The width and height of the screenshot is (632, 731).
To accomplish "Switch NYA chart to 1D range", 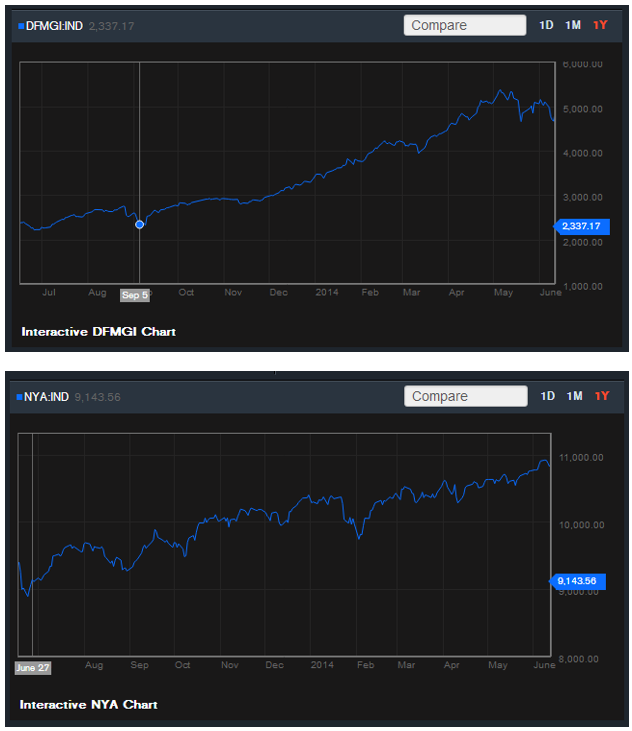I will pos(547,397).
